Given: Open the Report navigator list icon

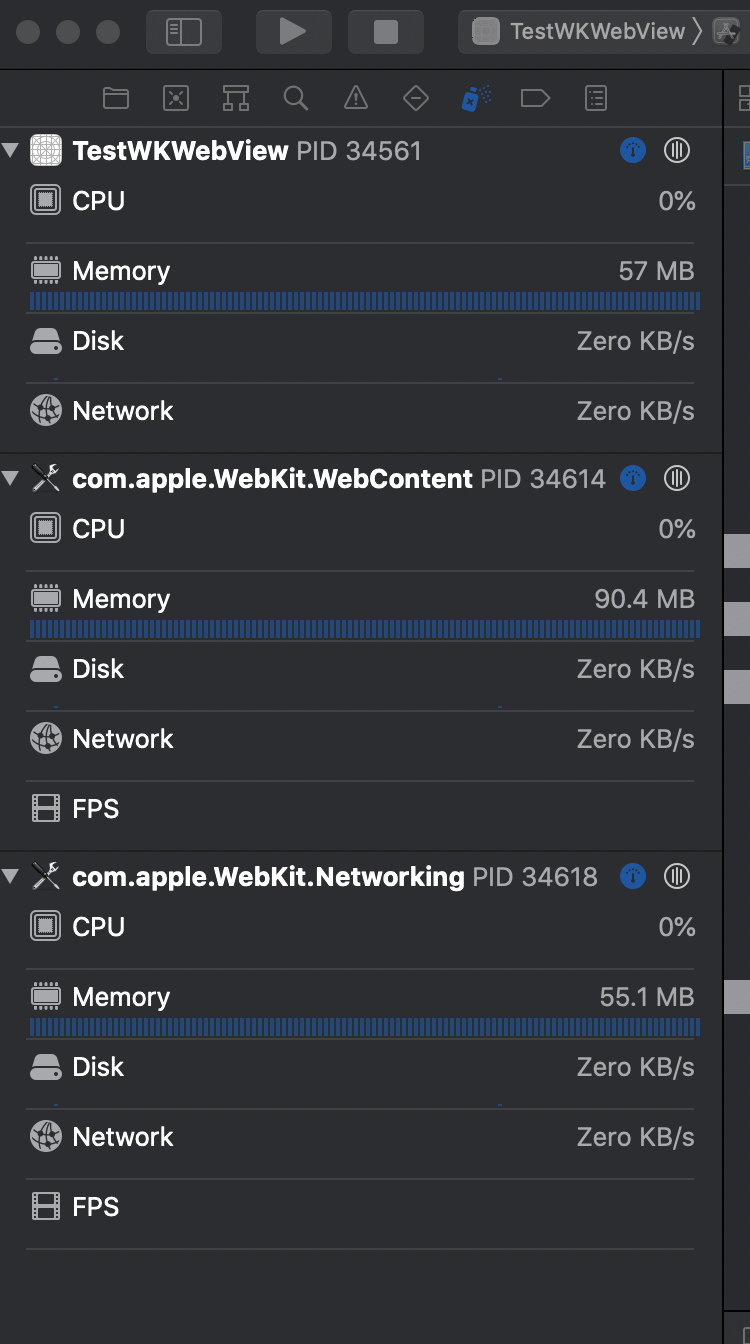Looking at the screenshot, I should (x=596, y=98).
